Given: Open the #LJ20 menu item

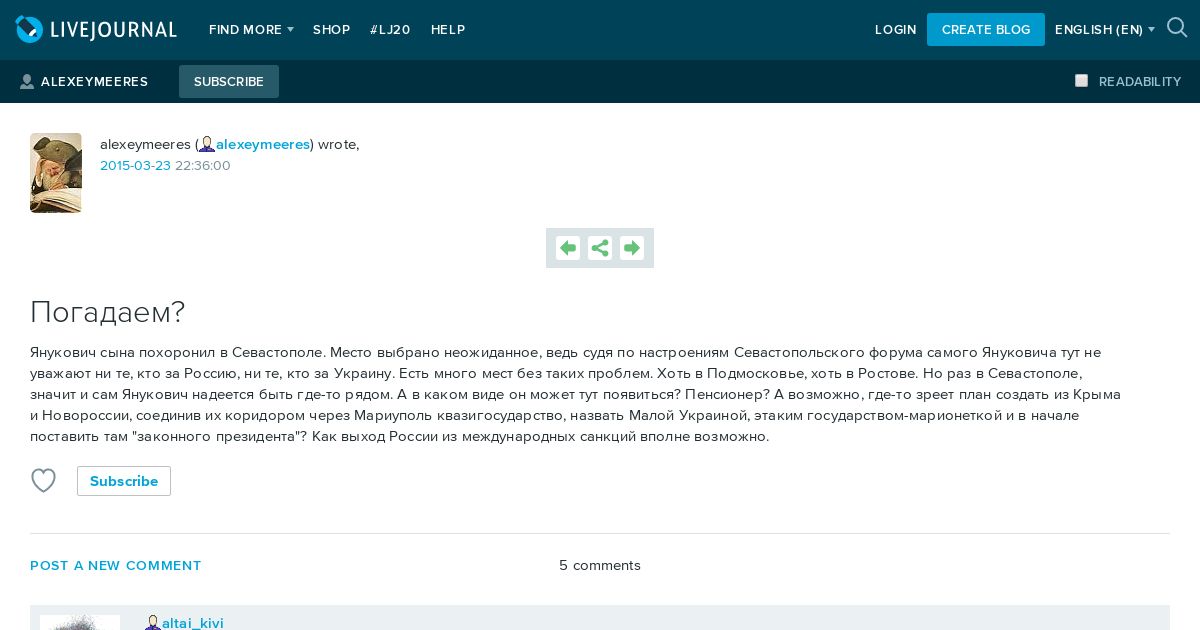Looking at the screenshot, I should click(390, 30).
